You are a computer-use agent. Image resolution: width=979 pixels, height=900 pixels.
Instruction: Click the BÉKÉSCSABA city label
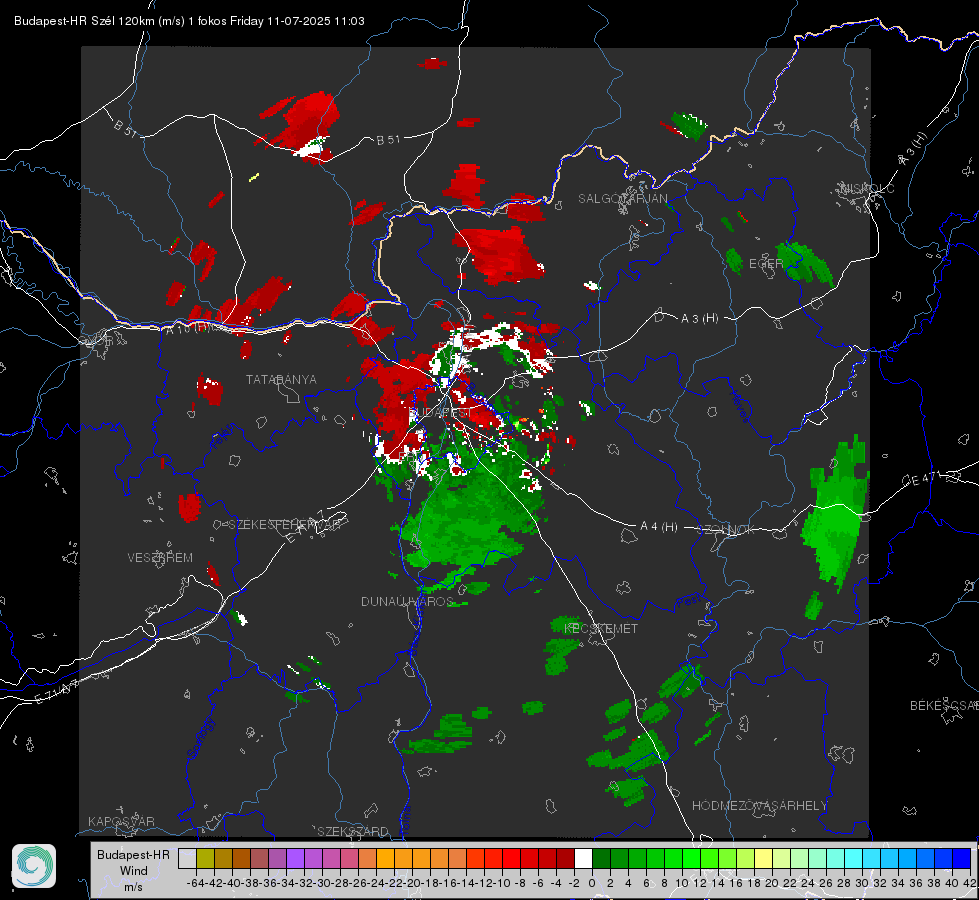[x=944, y=705]
